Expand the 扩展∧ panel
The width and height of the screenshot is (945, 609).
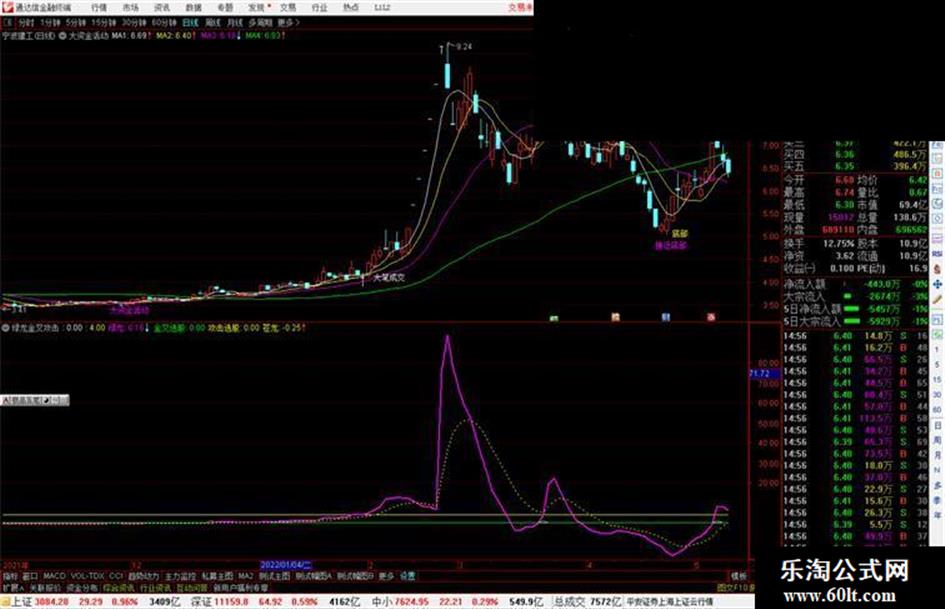(12, 587)
